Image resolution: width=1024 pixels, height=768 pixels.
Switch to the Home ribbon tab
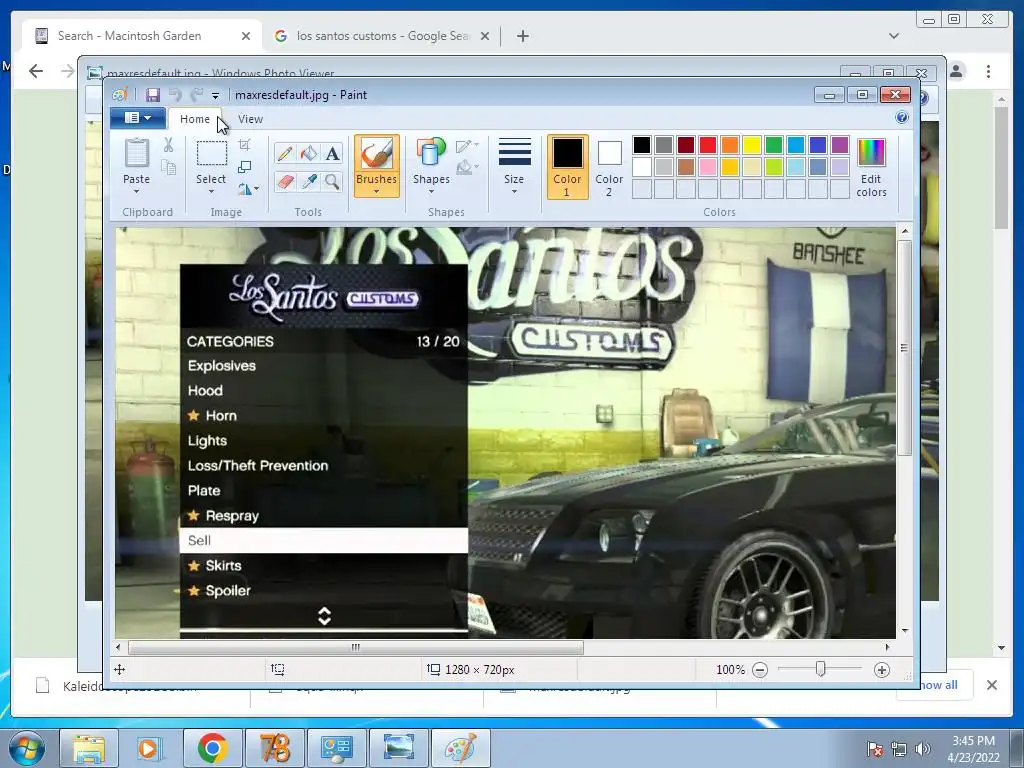pyautogui.click(x=195, y=119)
